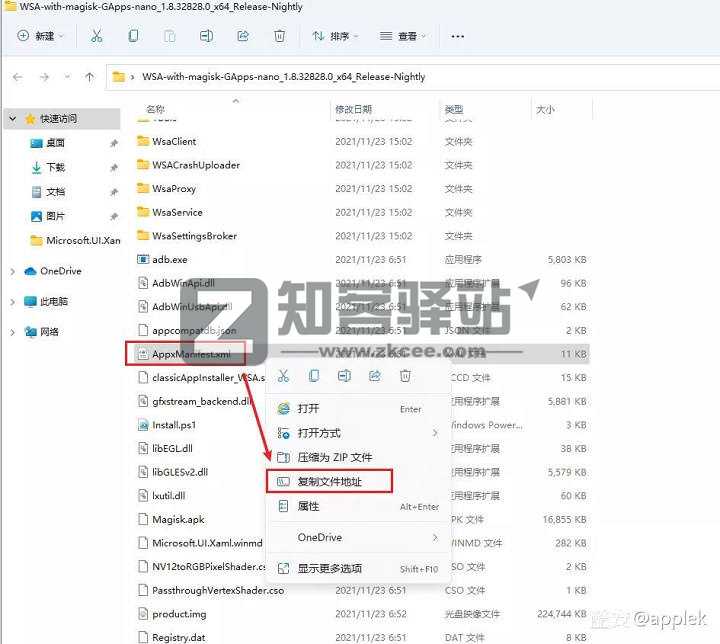
Task: Select Microsoft.UI.Xan folder in the sidebar
Action: (75, 240)
